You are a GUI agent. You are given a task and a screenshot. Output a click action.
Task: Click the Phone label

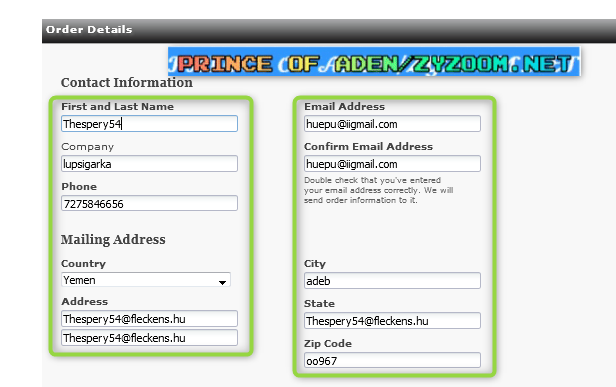79,186
